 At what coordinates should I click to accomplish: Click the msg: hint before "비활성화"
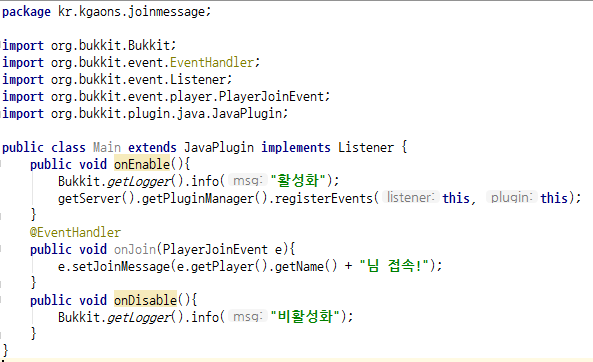click(248, 317)
